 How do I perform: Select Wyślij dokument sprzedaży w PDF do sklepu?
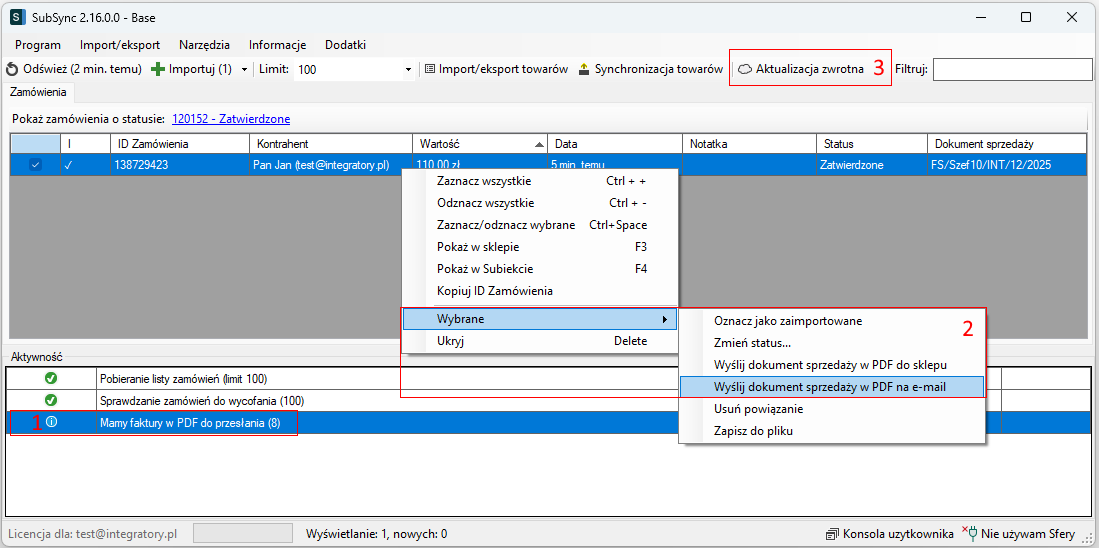click(x=832, y=365)
